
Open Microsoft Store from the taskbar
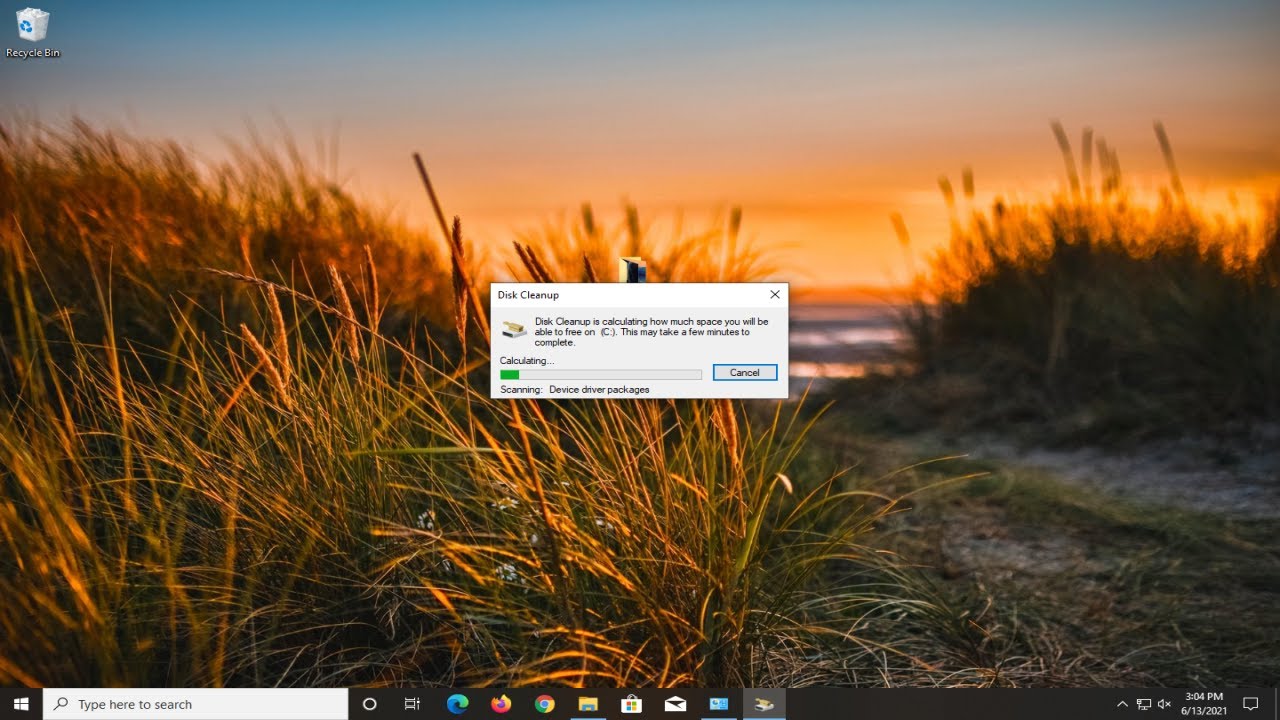631,704
